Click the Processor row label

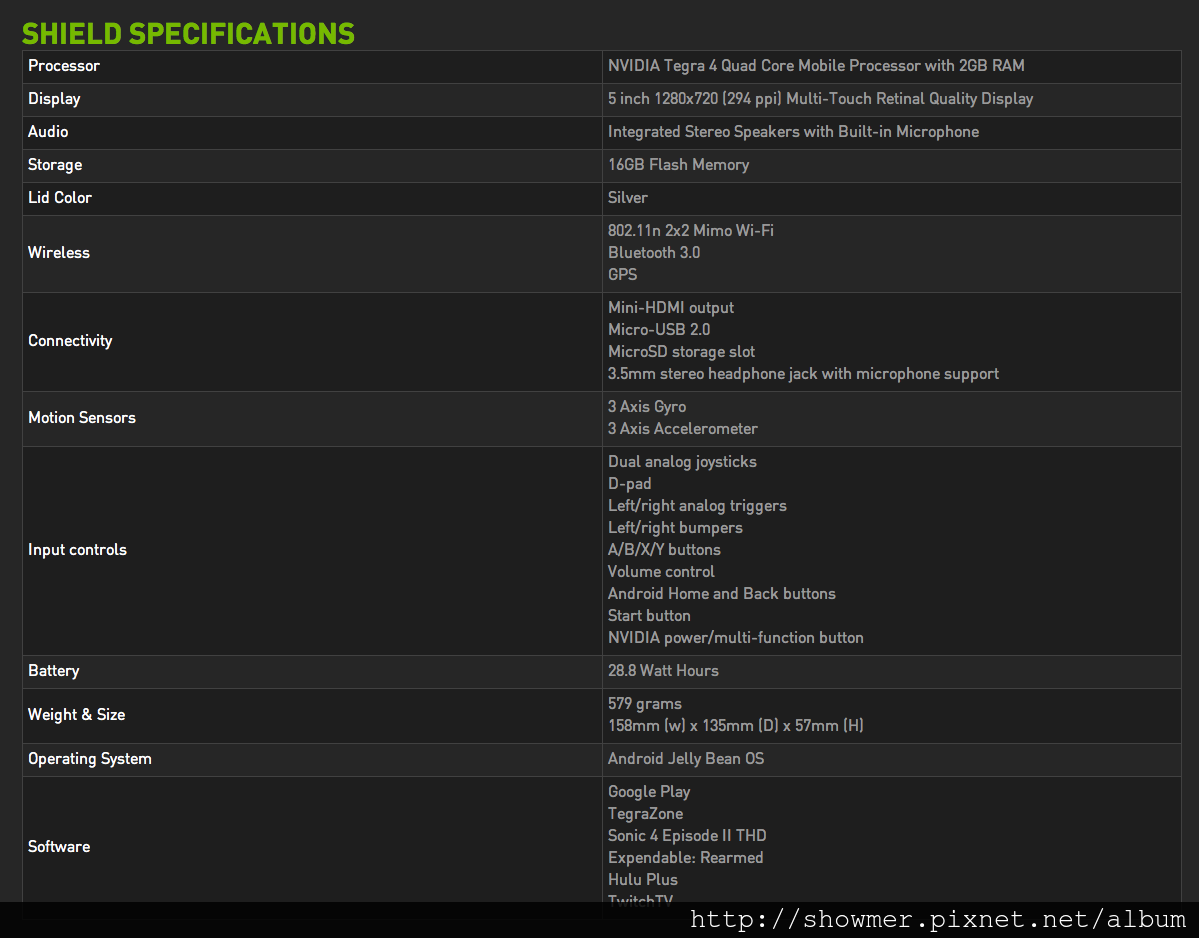(x=64, y=66)
